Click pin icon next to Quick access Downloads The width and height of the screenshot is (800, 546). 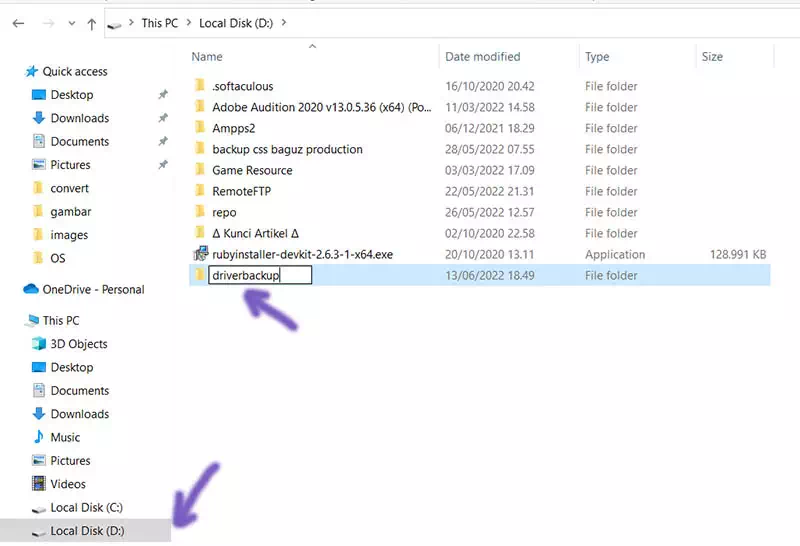click(163, 118)
